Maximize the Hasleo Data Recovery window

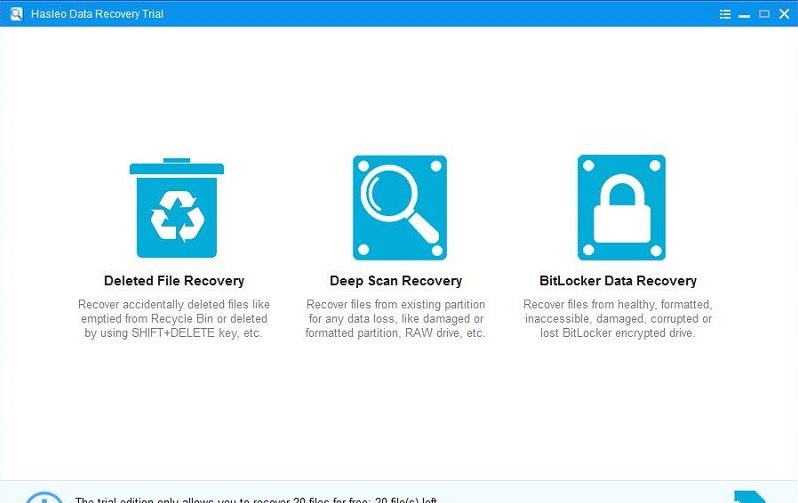[x=764, y=14]
